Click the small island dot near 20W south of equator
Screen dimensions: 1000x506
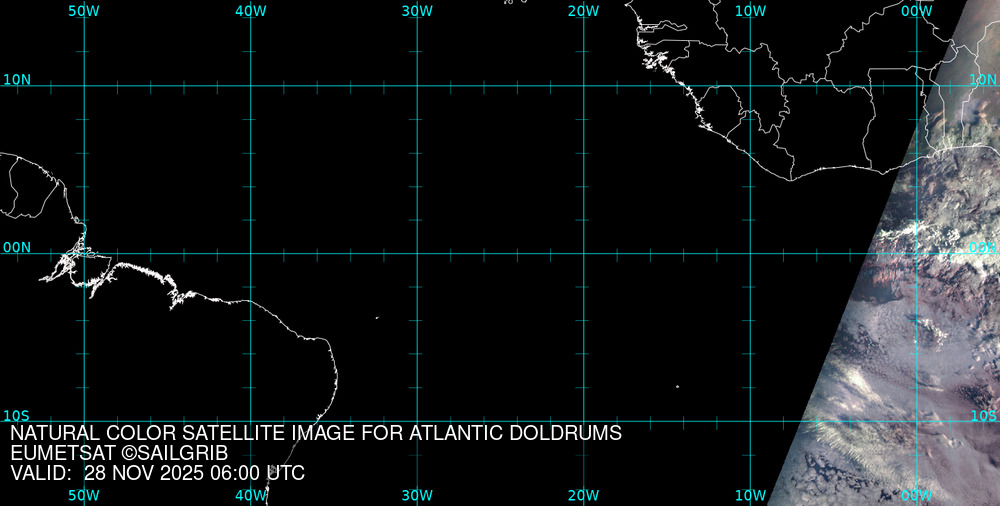pyautogui.click(x=677, y=387)
